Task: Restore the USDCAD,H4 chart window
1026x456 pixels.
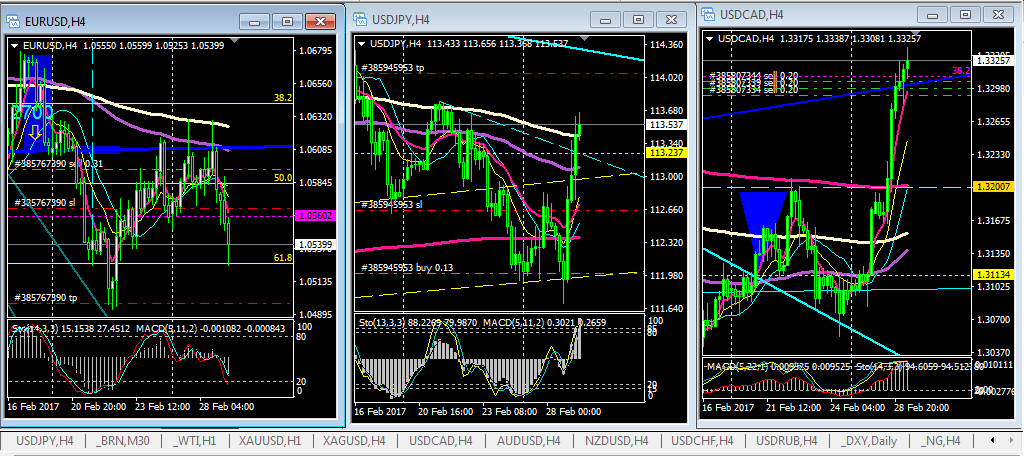Action: (x=965, y=14)
